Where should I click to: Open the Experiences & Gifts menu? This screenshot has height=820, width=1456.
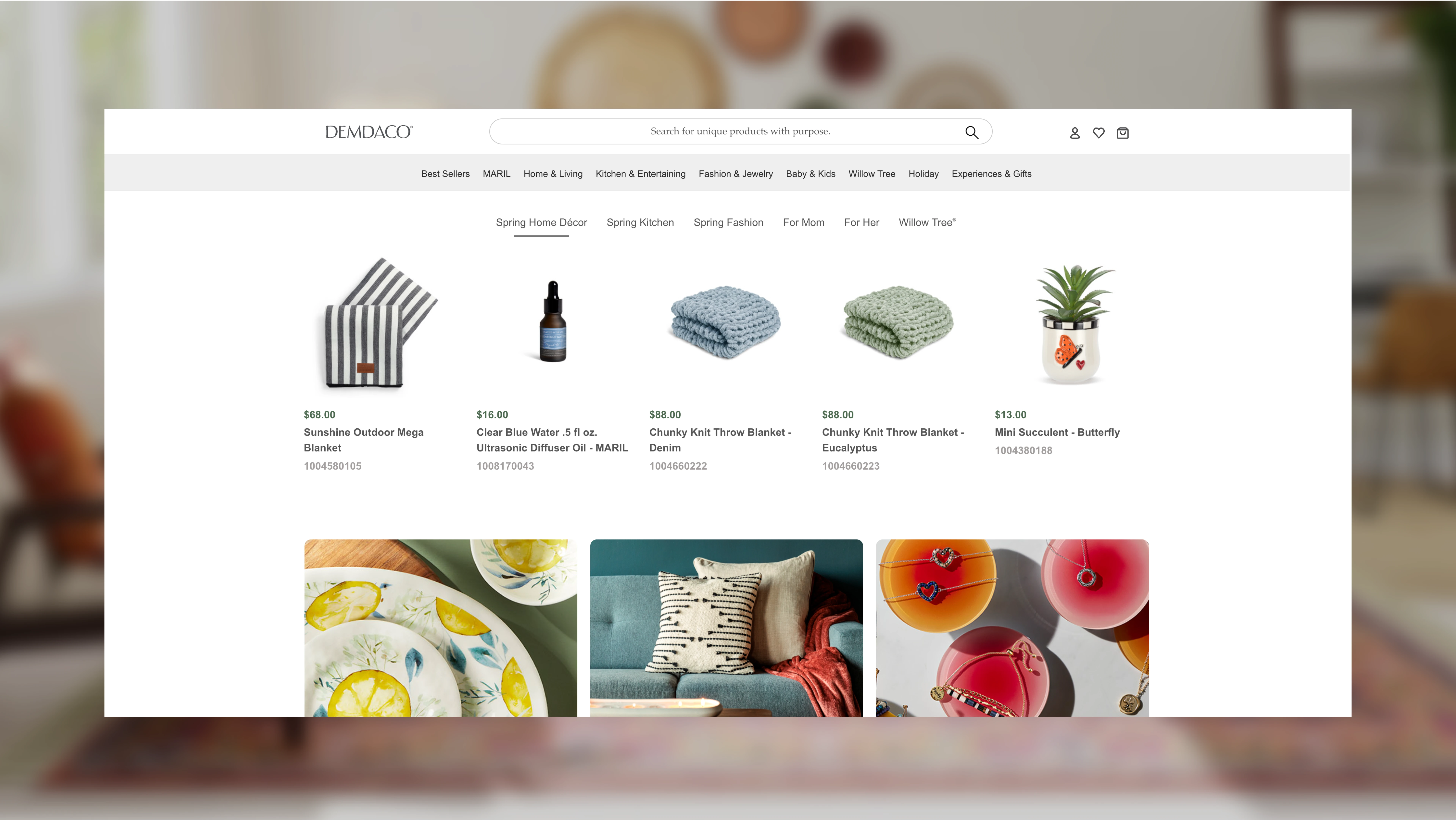point(991,174)
